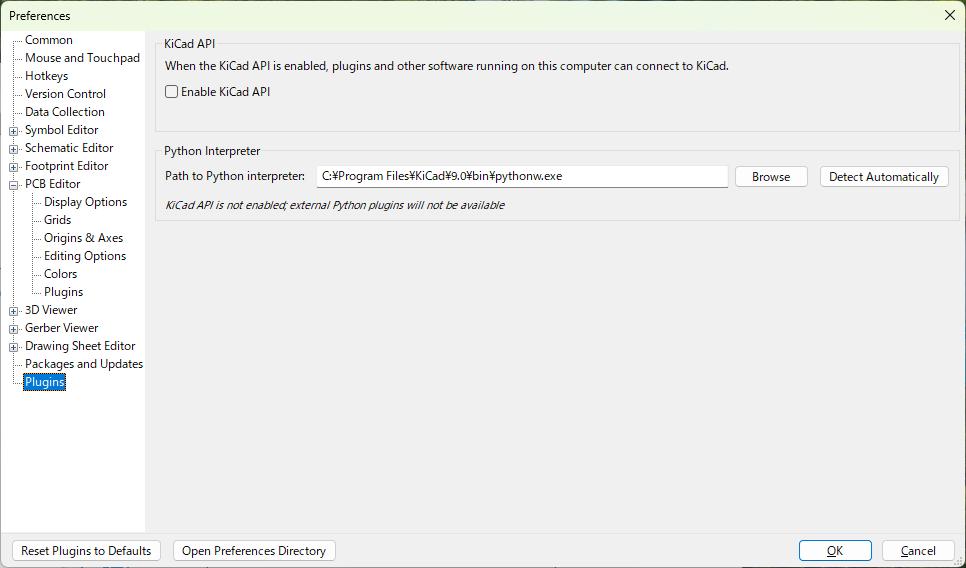Open Mouse and Touchpad settings

(83, 58)
